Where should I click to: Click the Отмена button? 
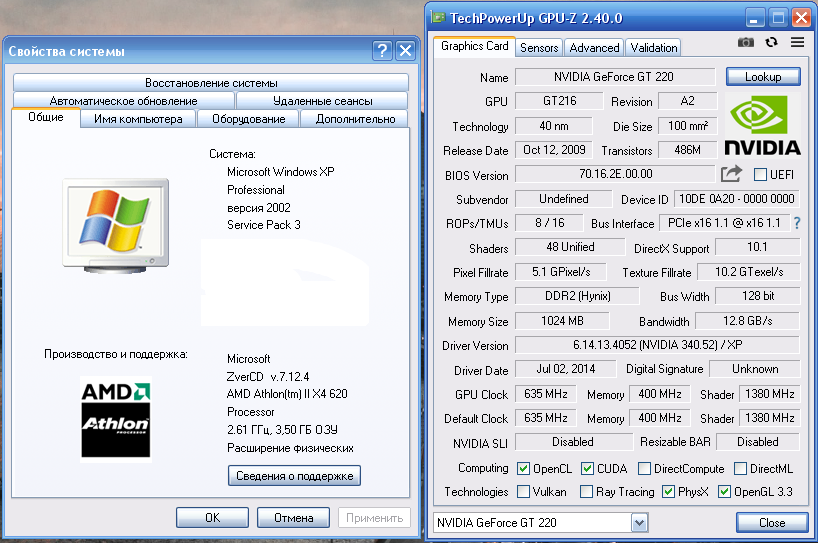tap(293, 517)
